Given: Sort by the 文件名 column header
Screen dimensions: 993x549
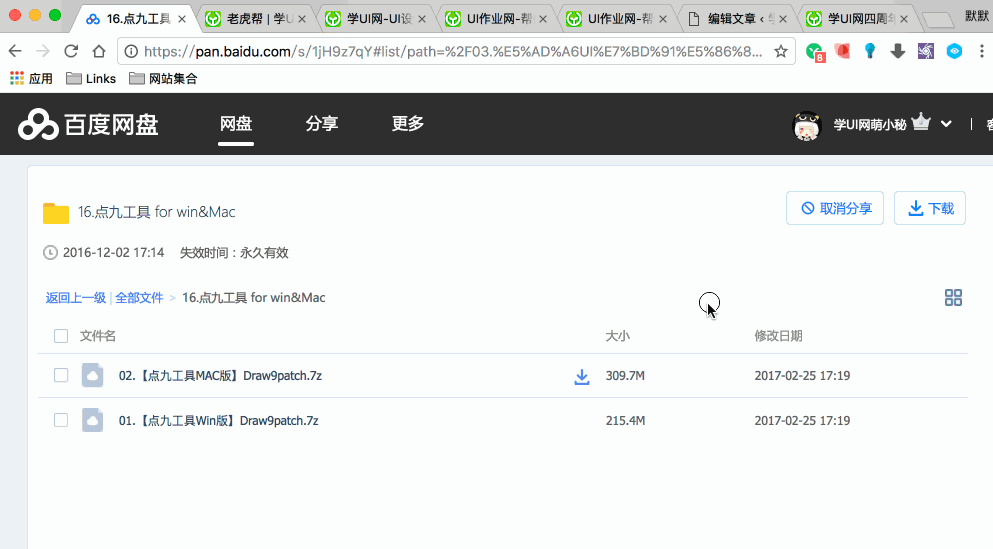Looking at the screenshot, I should (x=98, y=336).
